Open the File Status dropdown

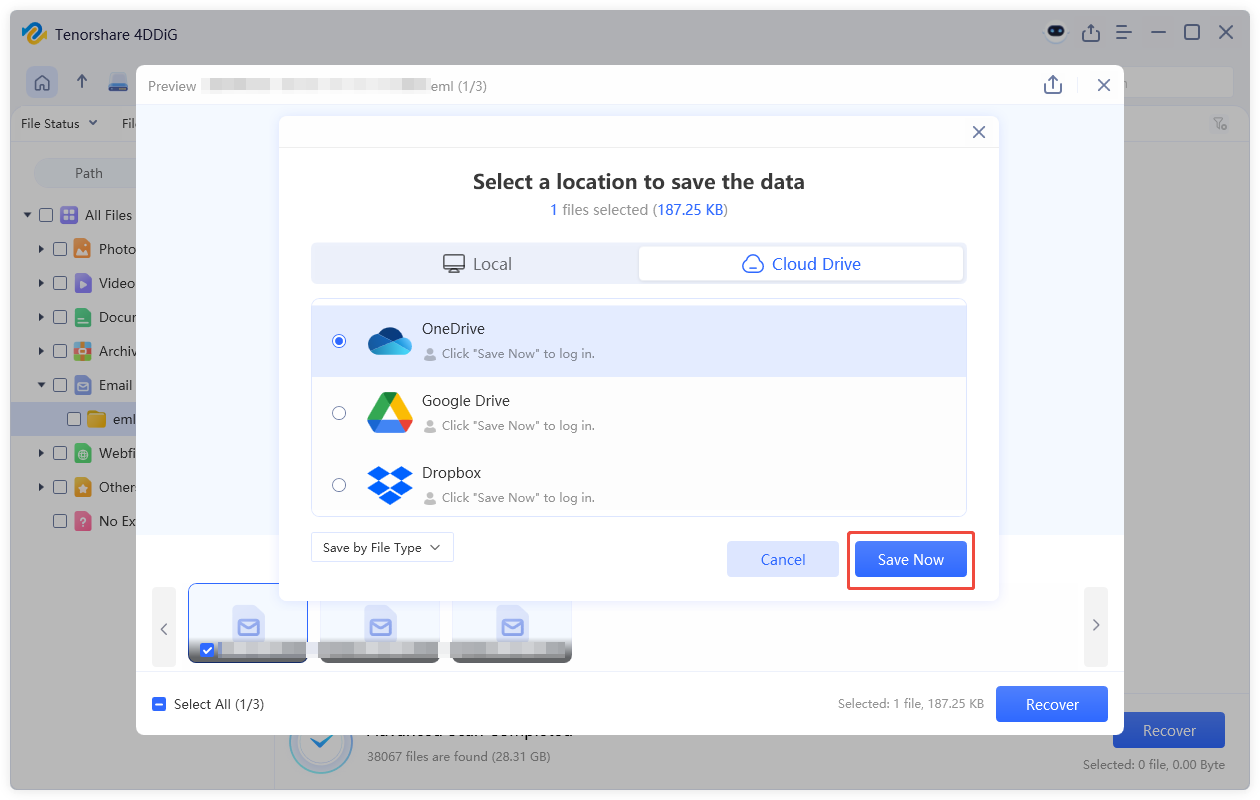coord(58,123)
